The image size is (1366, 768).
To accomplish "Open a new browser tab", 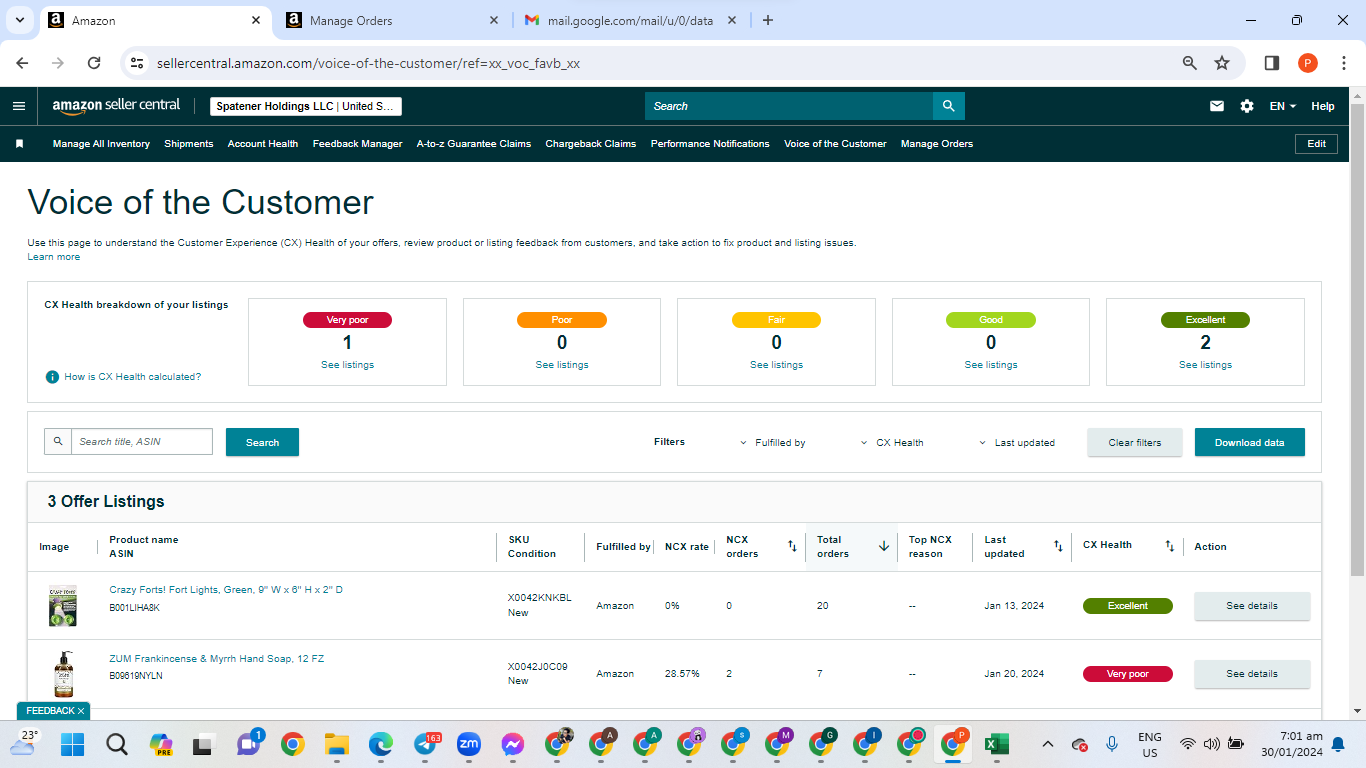I will (x=768, y=20).
